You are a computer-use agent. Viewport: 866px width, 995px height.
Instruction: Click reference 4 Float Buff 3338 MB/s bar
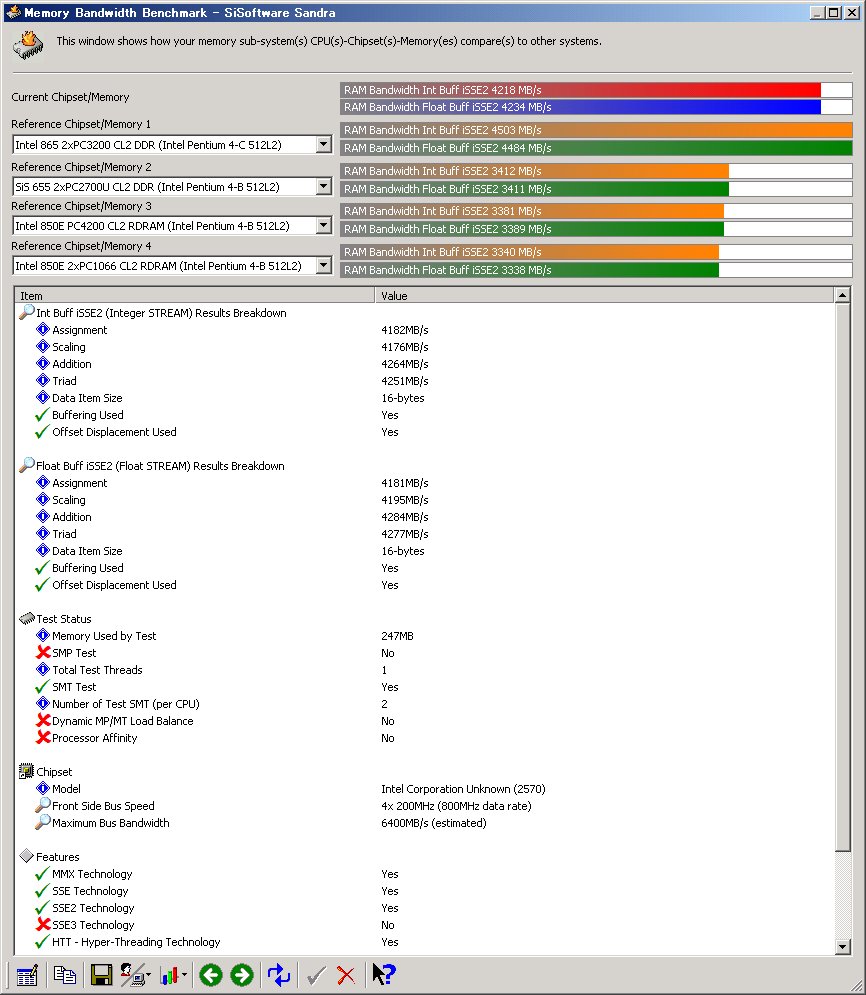[596, 270]
